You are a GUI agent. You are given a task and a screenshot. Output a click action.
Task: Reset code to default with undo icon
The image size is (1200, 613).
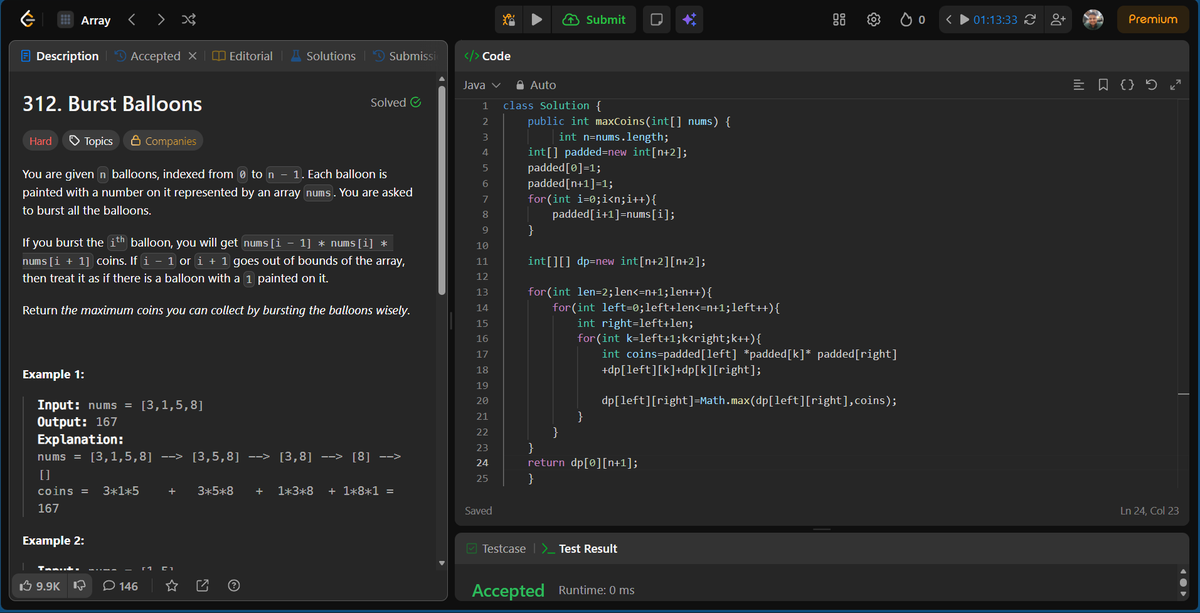pos(1151,85)
